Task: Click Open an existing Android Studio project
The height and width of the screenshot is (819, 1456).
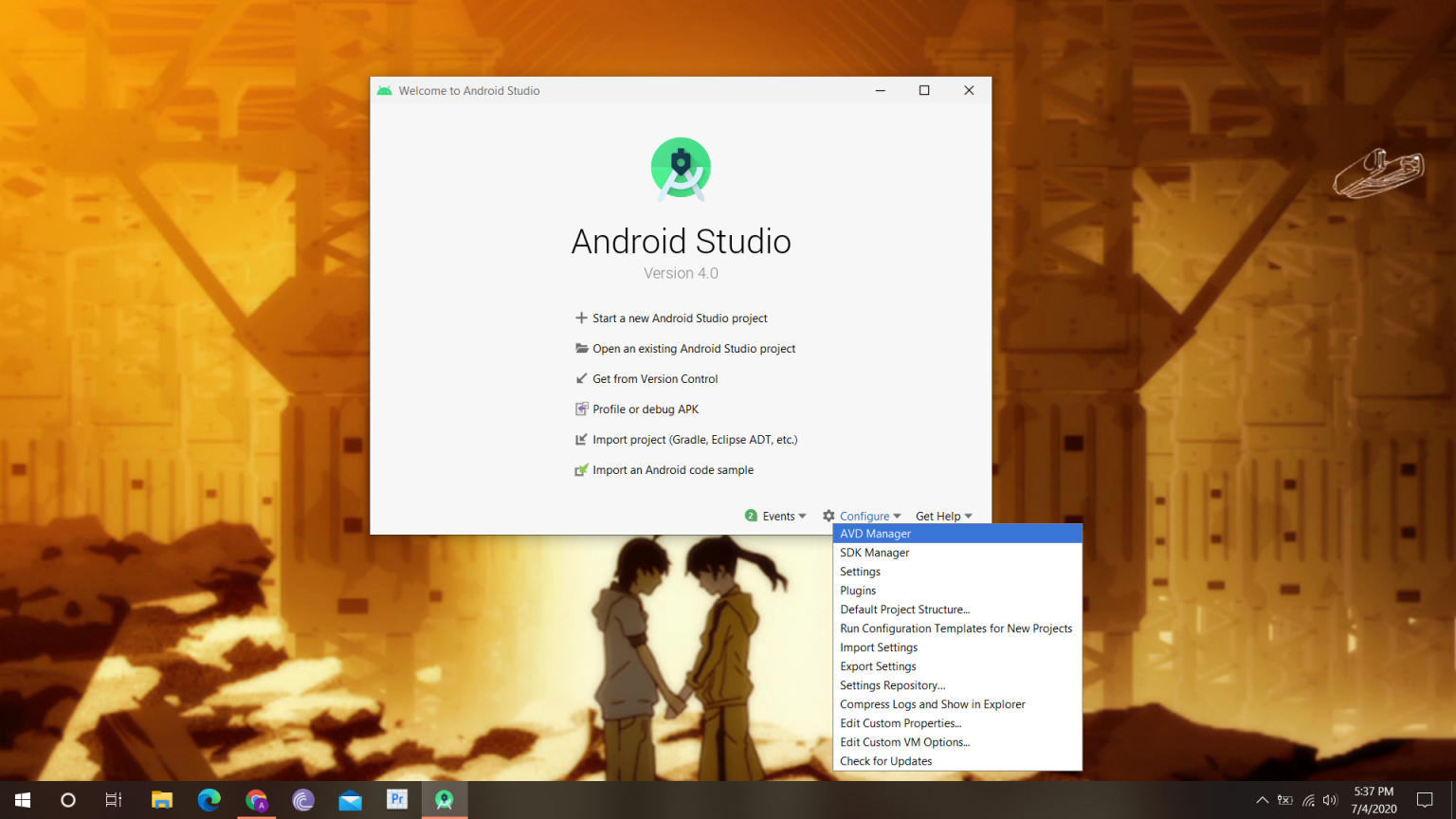Action: pos(694,348)
